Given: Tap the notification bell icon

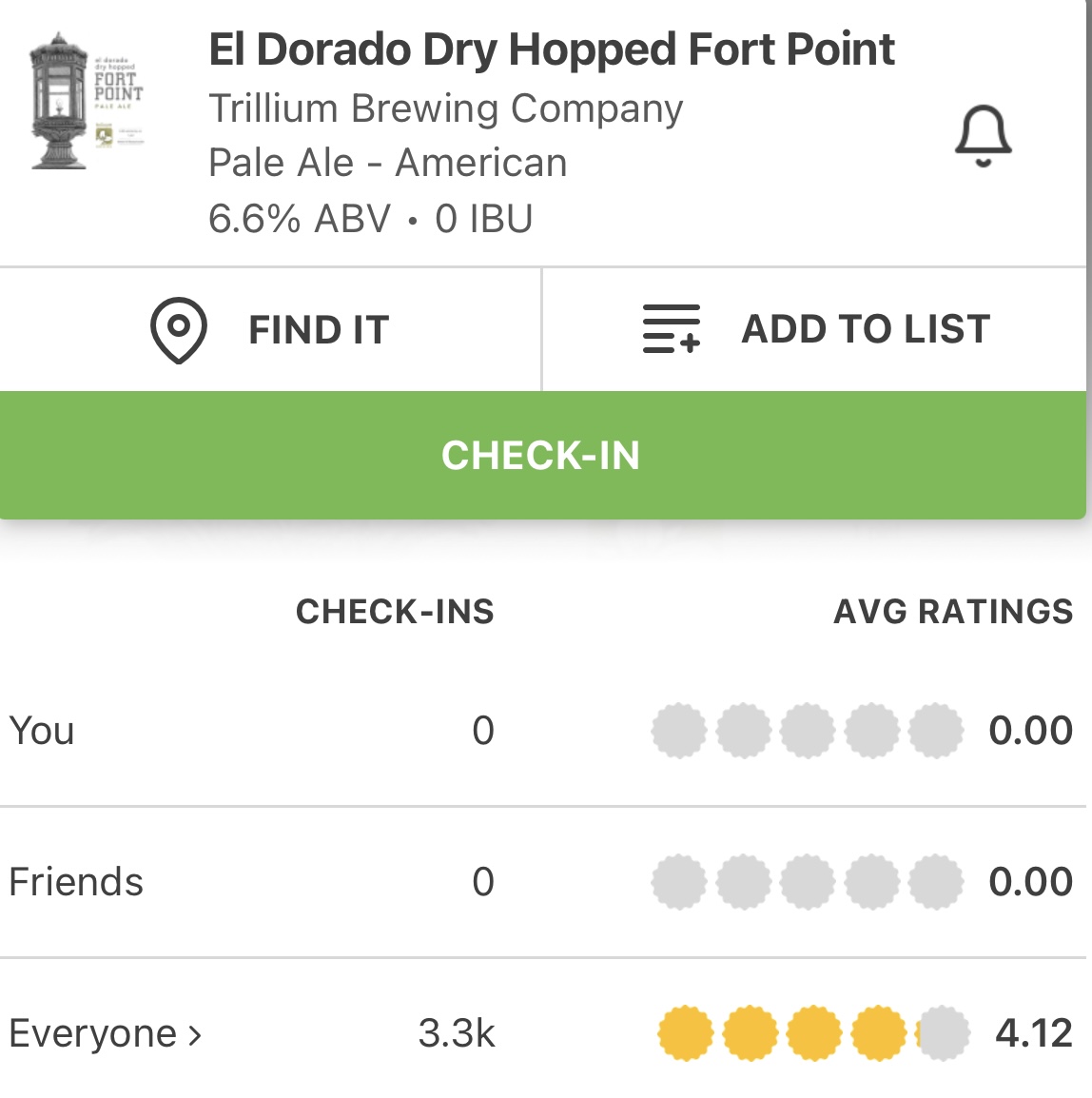Looking at the screenshot, I should click(983, 136).
